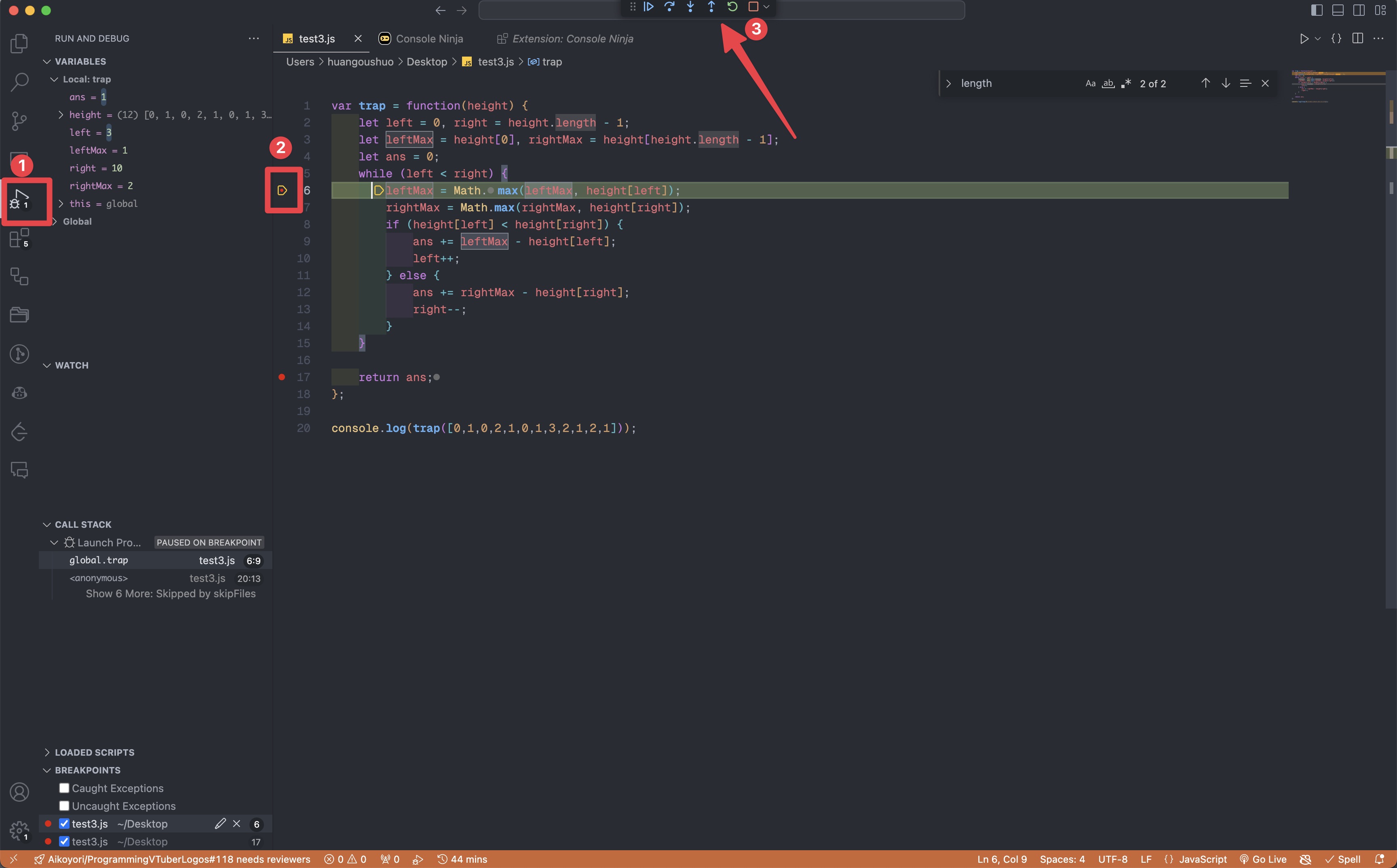This screenshot has width=1397, height=868.
Task: Restart the debug session
Action: [732, 7]
